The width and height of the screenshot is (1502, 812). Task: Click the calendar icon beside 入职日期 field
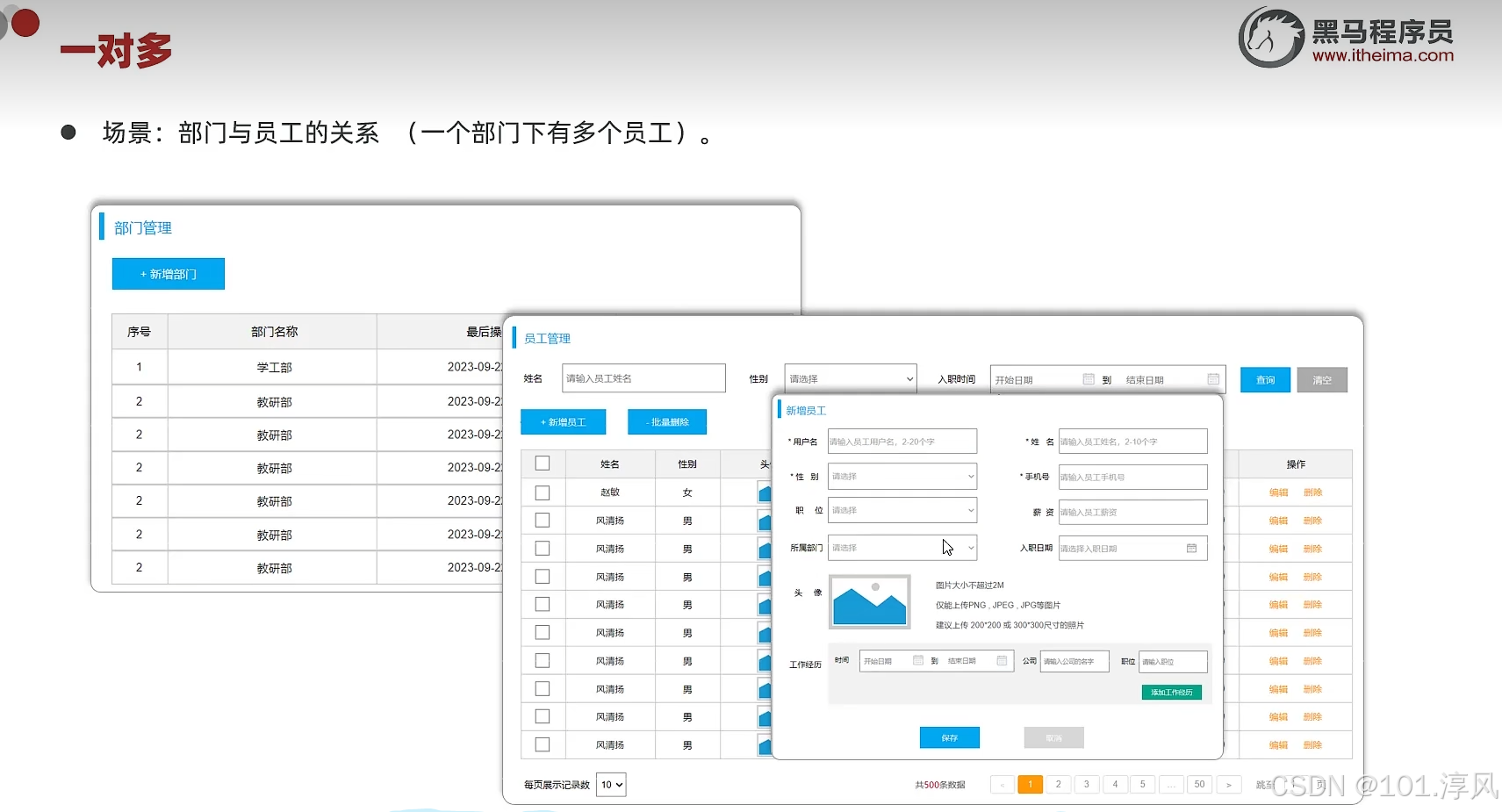coord(1191,548)
